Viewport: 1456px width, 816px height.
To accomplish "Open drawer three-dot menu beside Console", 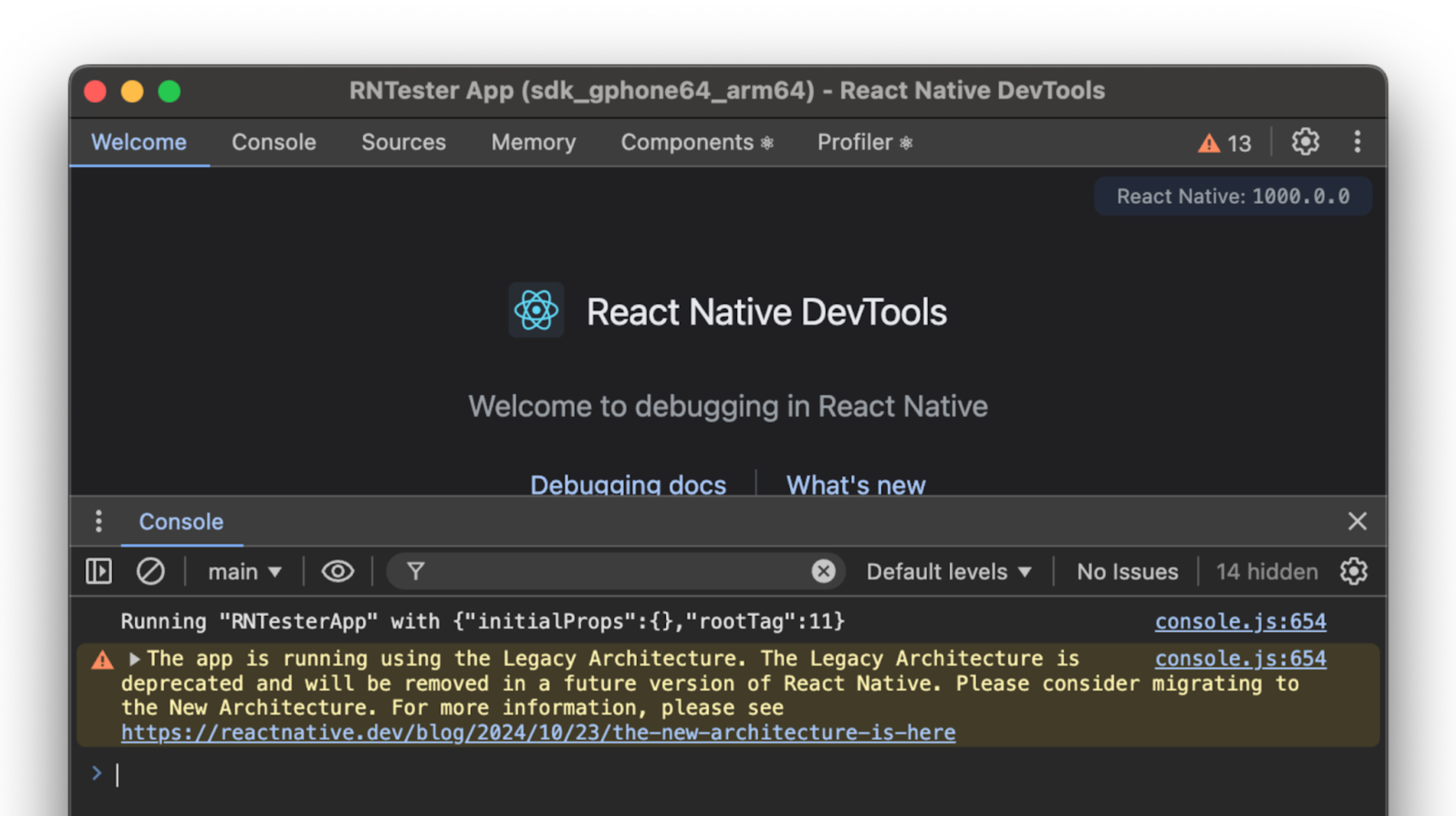I will pos(99,521).
